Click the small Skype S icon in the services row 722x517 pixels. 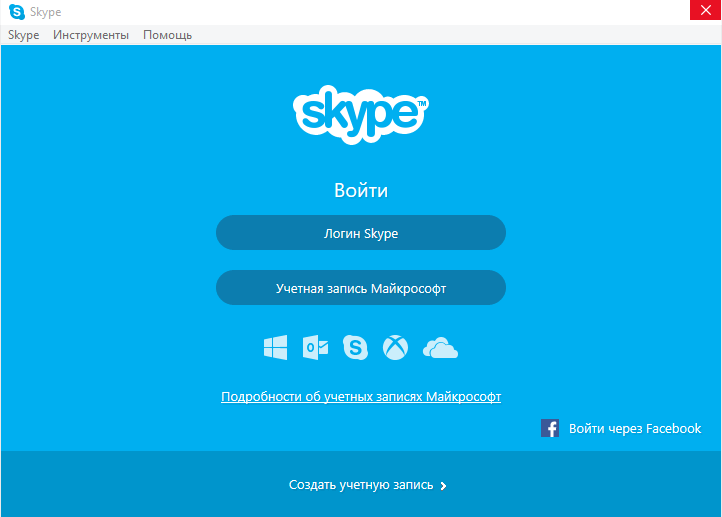pyautogui.click(x=355, y=347)
